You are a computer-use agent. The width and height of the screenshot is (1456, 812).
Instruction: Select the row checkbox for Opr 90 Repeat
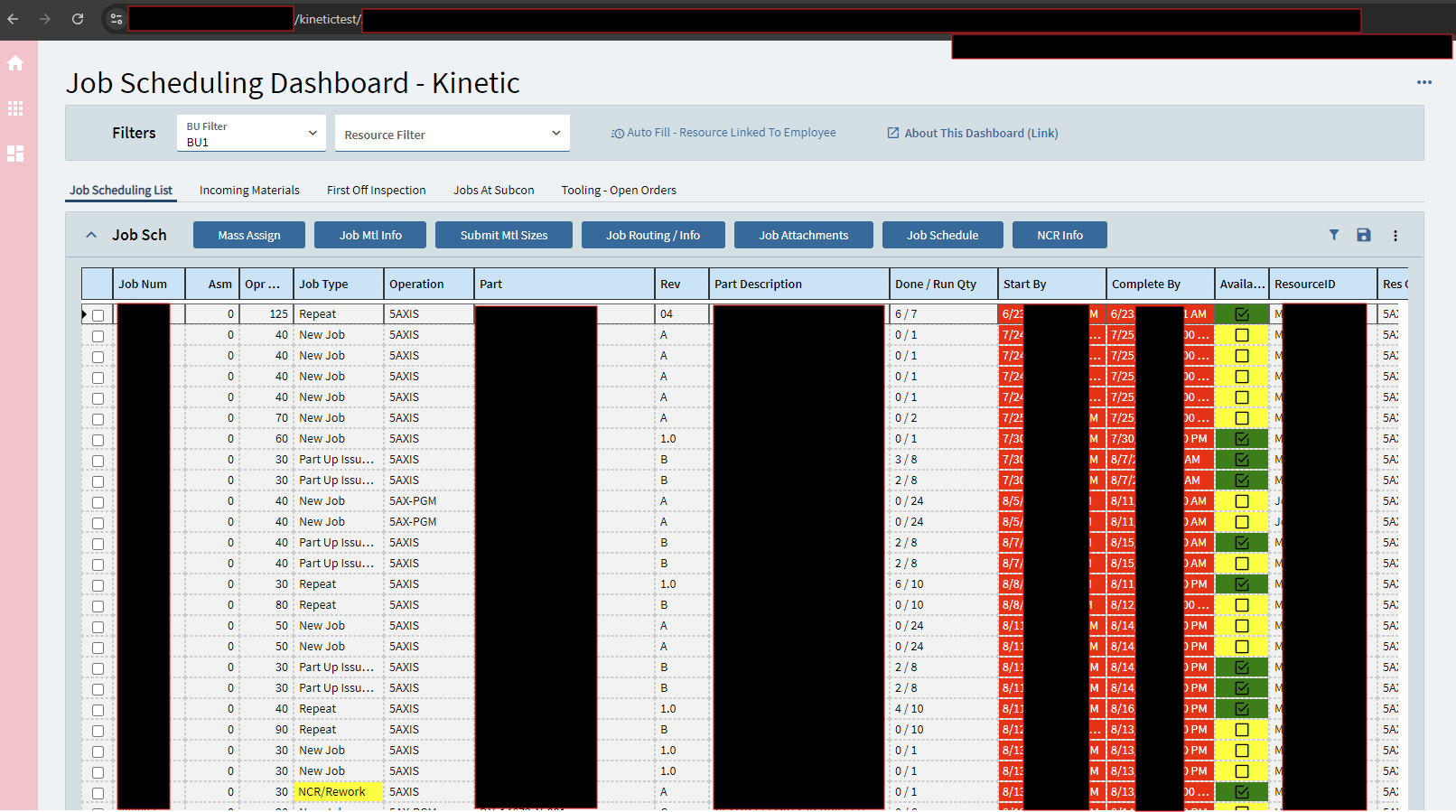[x=98, y=731]
